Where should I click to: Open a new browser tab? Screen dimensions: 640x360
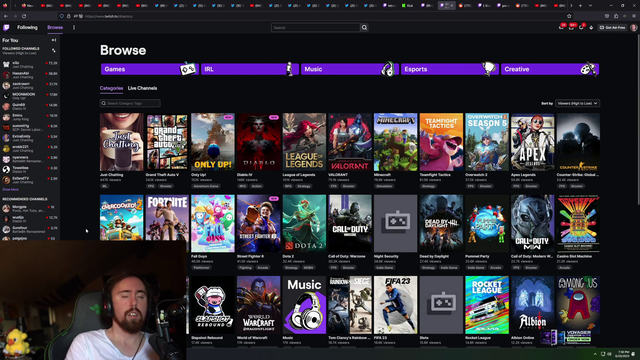(580, 6)
